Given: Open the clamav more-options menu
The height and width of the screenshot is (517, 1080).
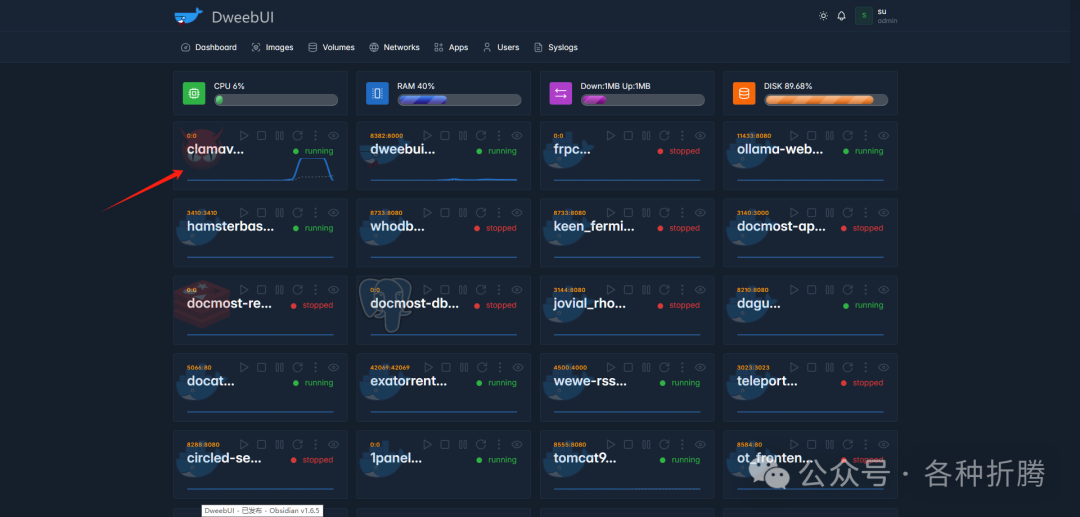Looking at the screenshot, I should click(x=315, y=136).
